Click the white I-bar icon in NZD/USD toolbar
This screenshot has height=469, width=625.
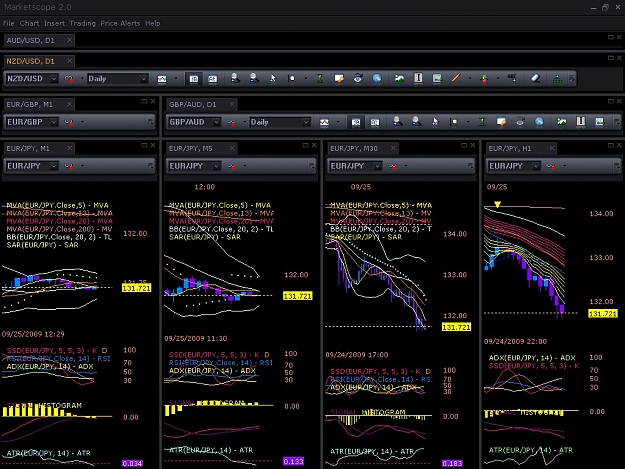418,78
